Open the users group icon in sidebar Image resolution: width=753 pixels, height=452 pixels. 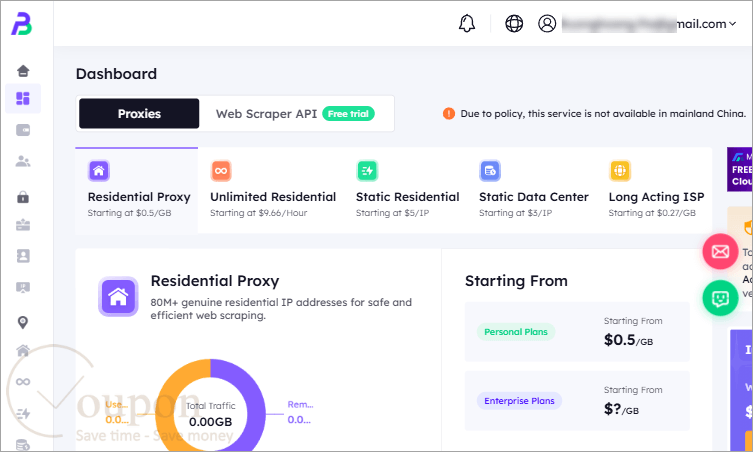(x=23, y=161)
